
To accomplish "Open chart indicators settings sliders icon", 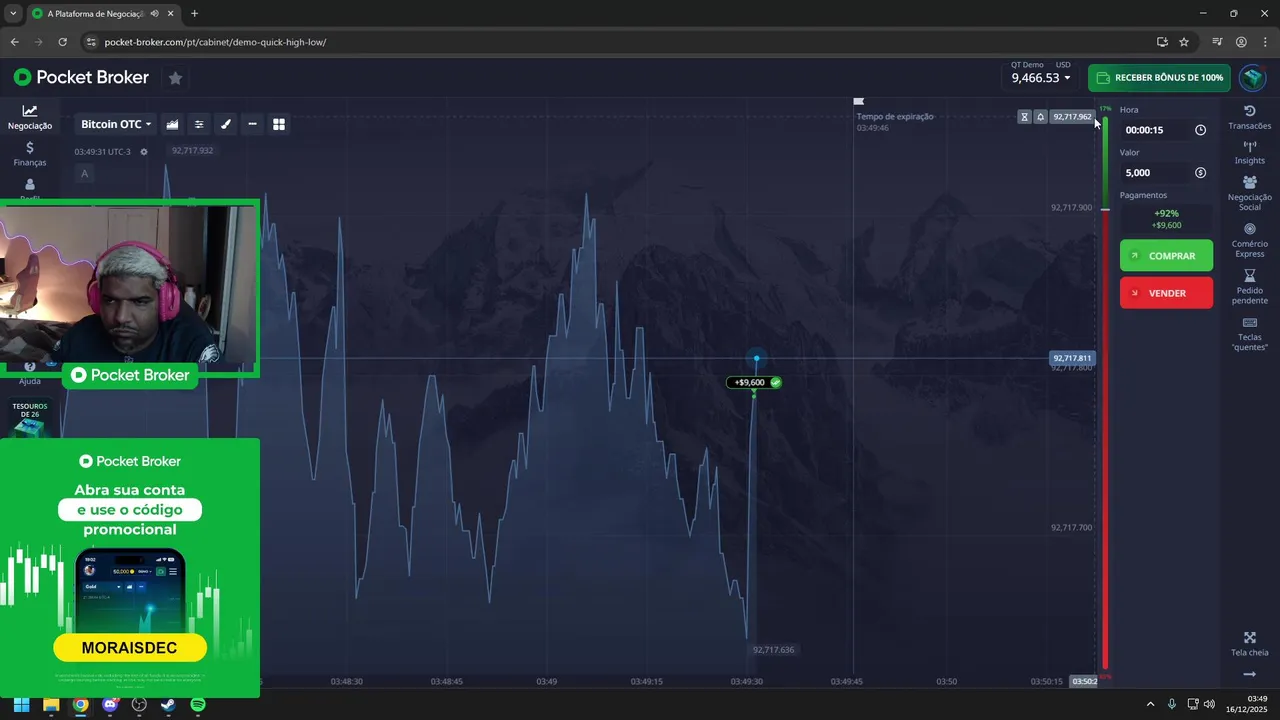I will click(x=199, y=124).
